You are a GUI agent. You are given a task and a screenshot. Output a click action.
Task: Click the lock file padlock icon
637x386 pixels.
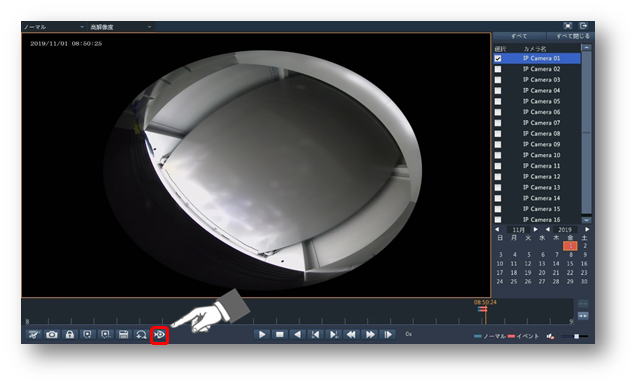[x=69, y=334]
